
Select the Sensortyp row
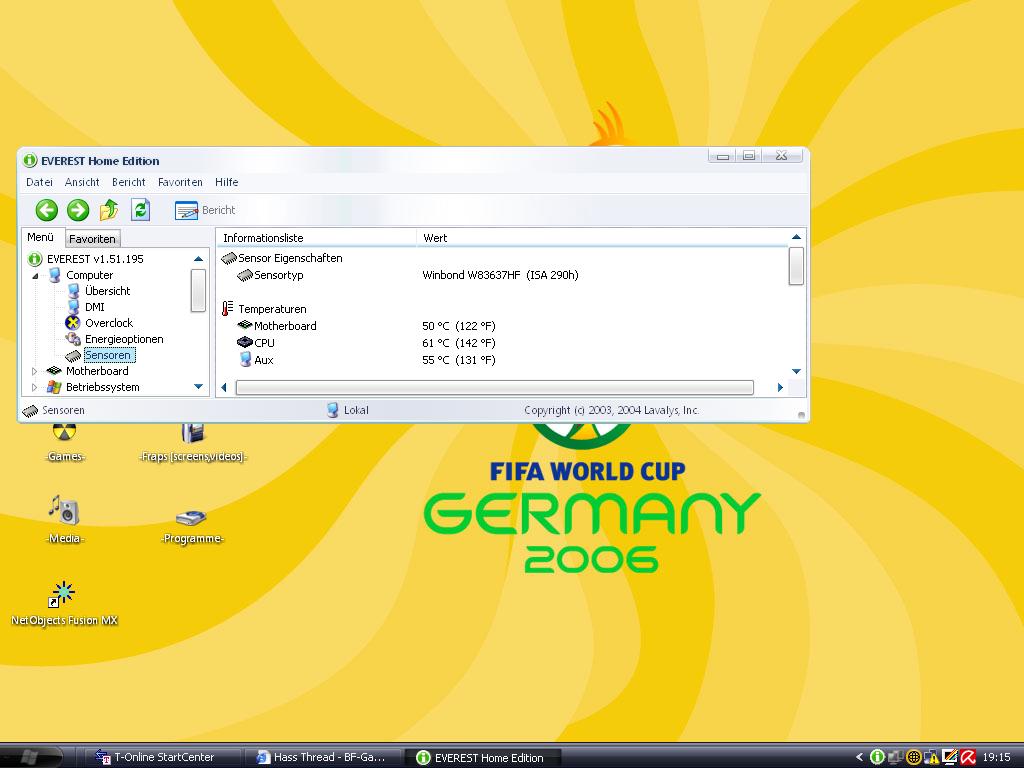(270, 276)
